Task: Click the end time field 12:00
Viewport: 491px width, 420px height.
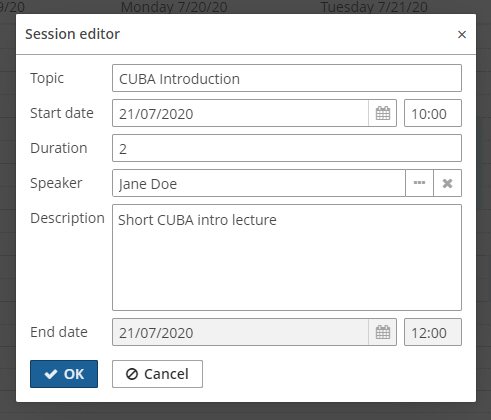Action: (x=433, y=332)
